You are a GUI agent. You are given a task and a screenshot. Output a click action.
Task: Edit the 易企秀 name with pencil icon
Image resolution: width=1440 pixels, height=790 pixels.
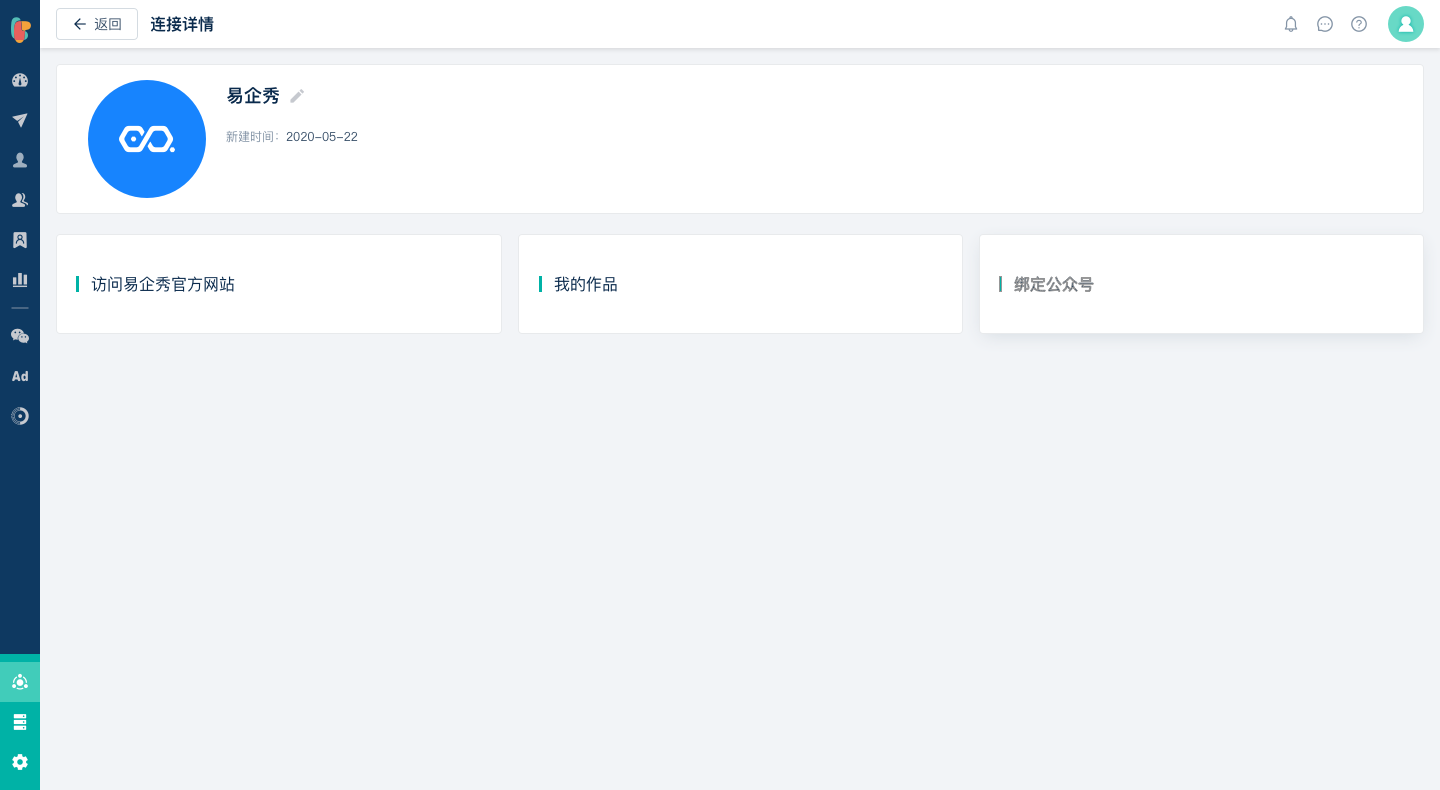tap(297, 96)
